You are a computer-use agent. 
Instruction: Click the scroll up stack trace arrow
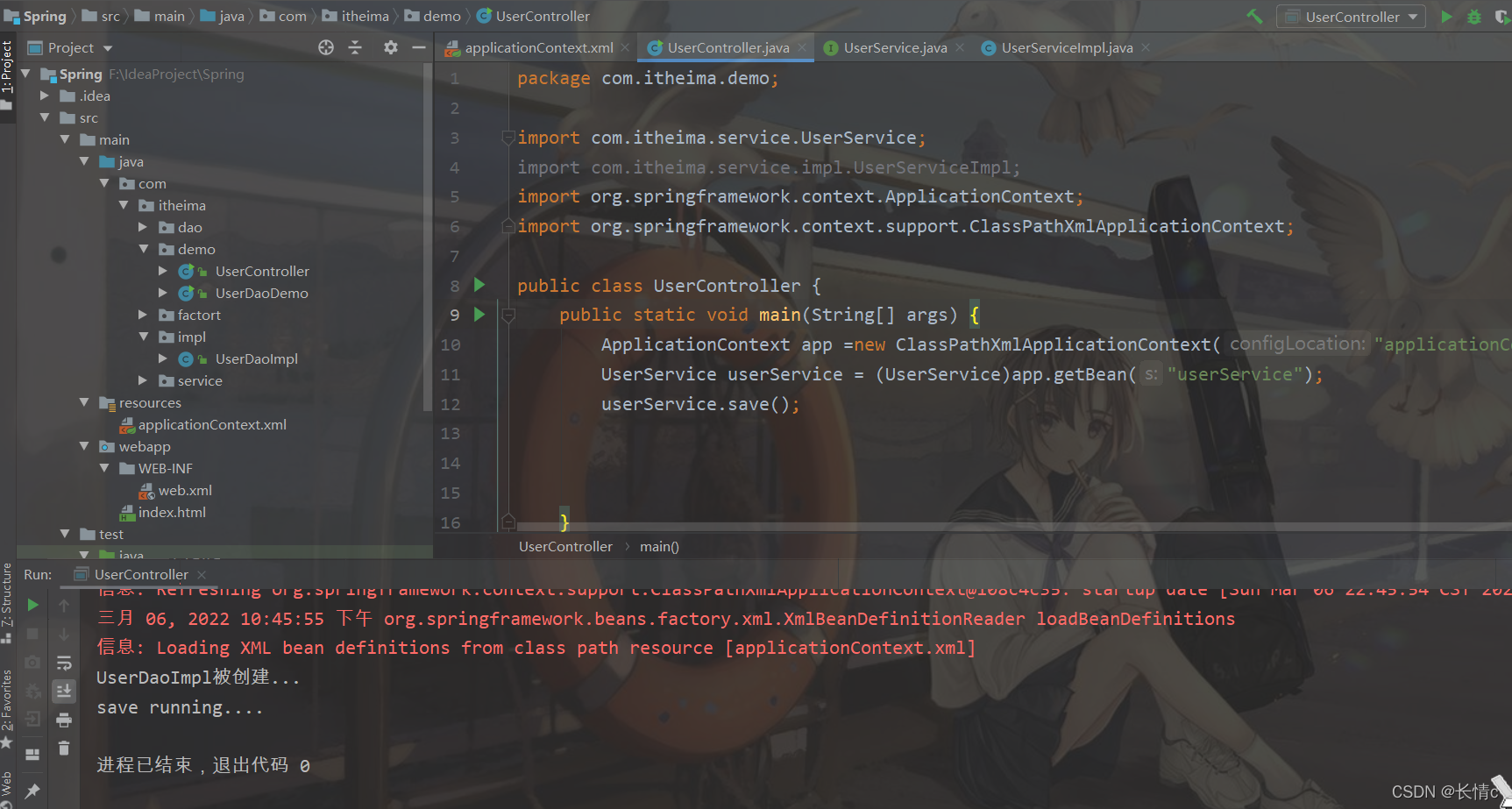click(64, 605)
